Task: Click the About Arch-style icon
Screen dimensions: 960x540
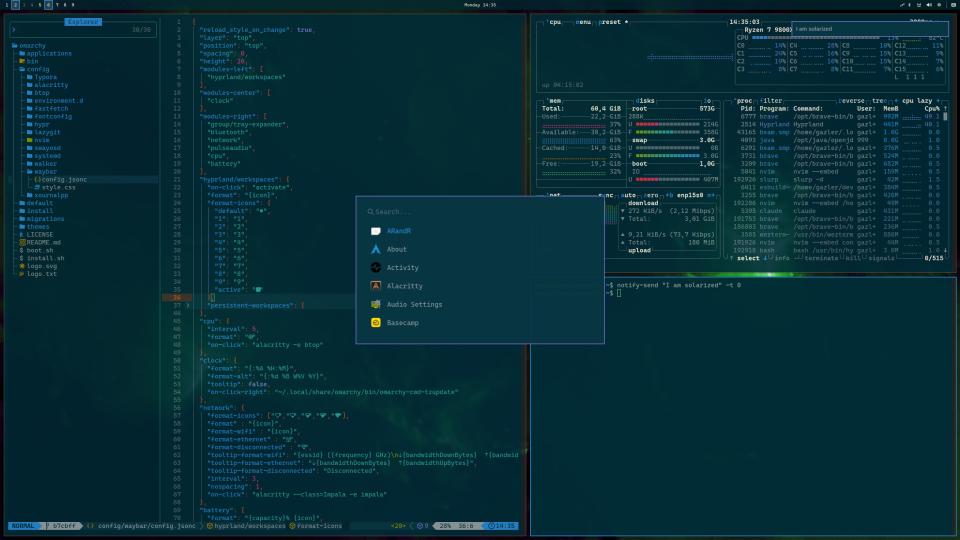Action: (x=376, y=249)
